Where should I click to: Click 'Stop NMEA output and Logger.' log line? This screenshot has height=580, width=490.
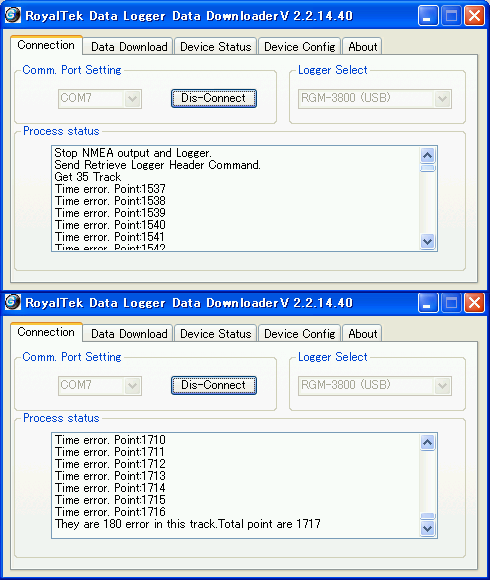(133, 153)
